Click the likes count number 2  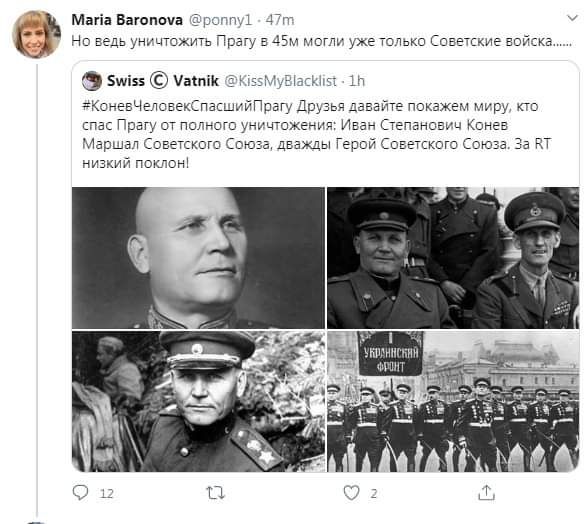pos(374,494)
